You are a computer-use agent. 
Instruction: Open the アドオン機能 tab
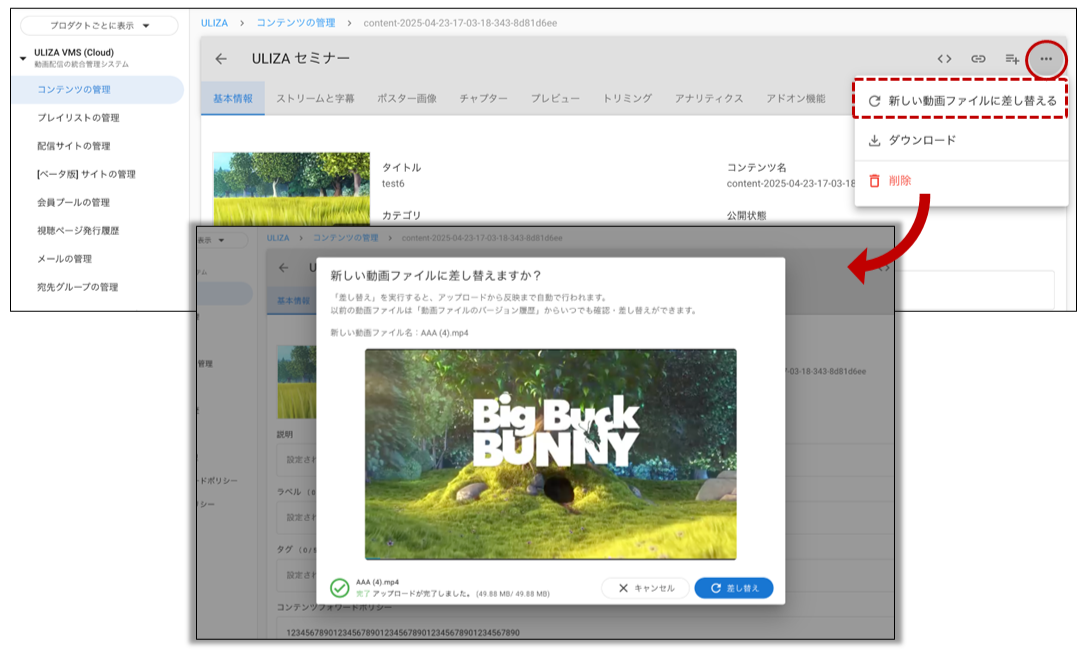point(796,98)
